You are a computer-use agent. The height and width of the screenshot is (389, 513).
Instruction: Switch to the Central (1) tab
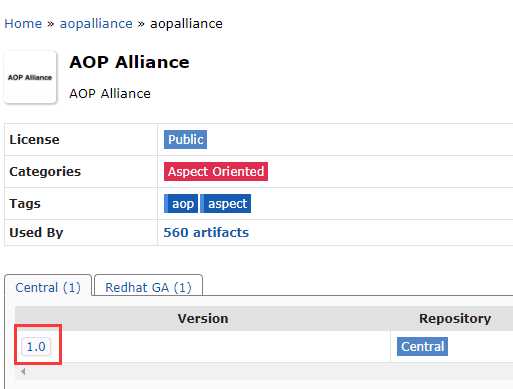(x=48, y=287)
